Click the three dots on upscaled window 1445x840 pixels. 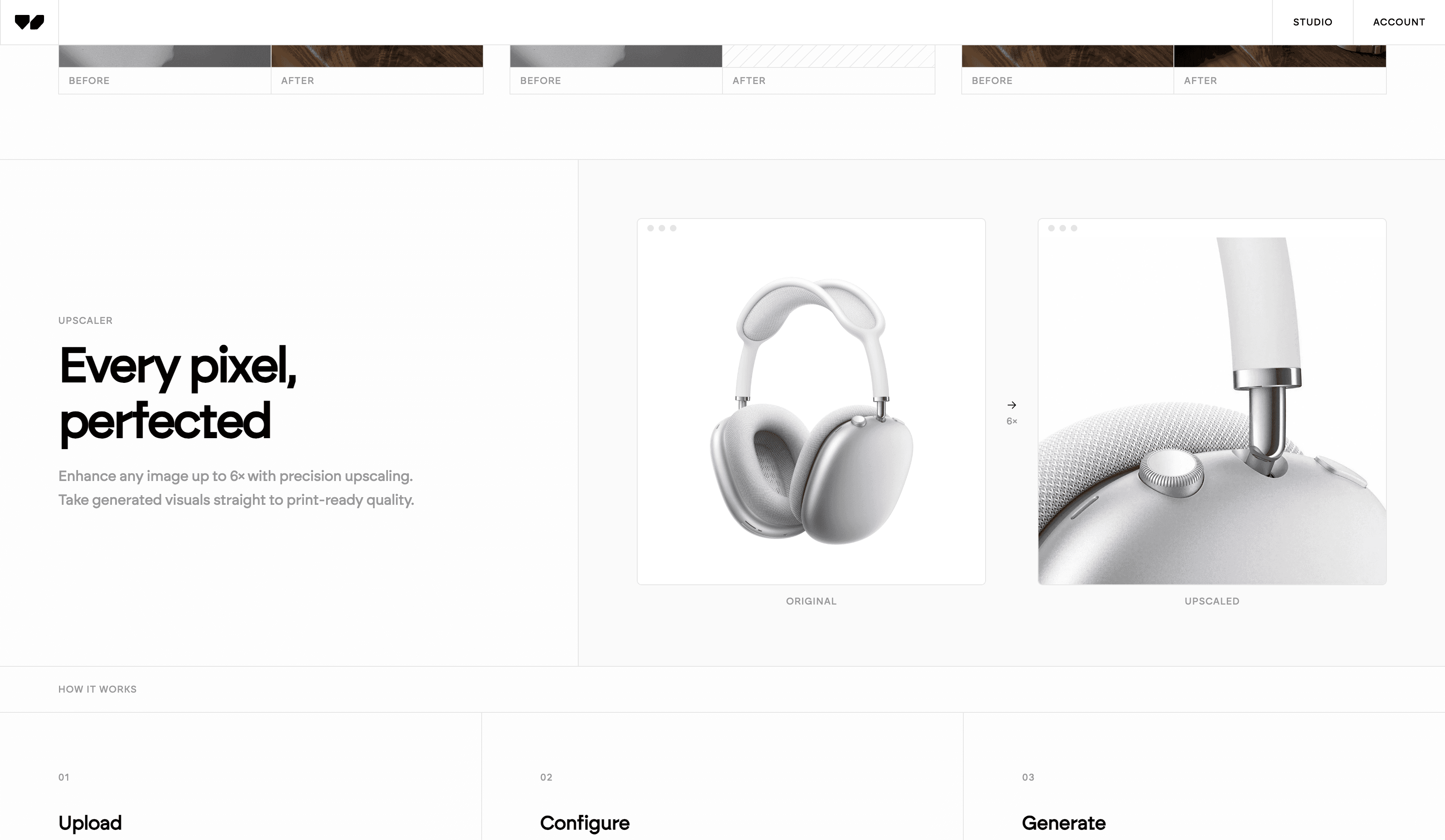pos(1062,228)
